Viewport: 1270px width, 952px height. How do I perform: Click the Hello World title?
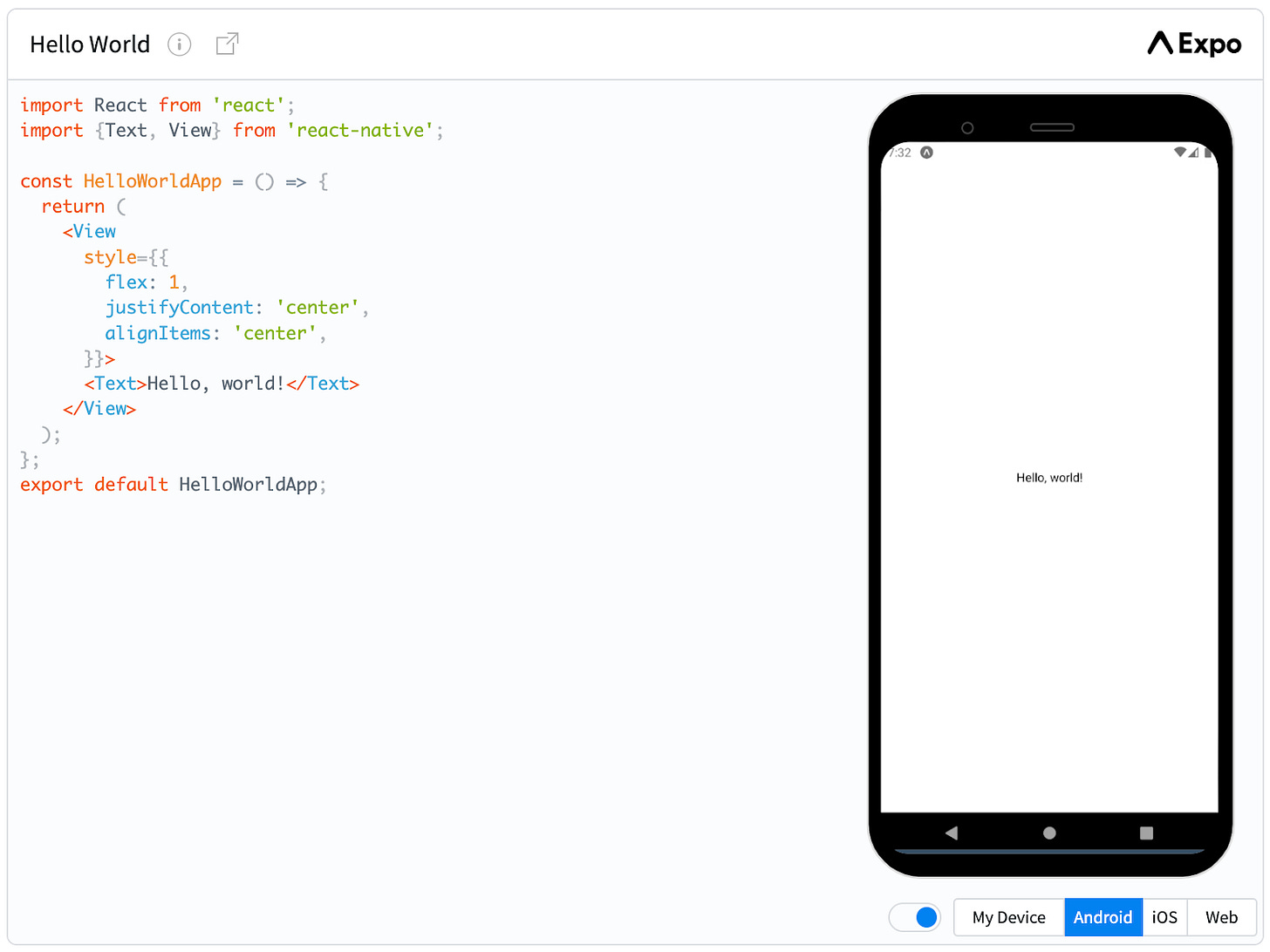coord(90,44)
